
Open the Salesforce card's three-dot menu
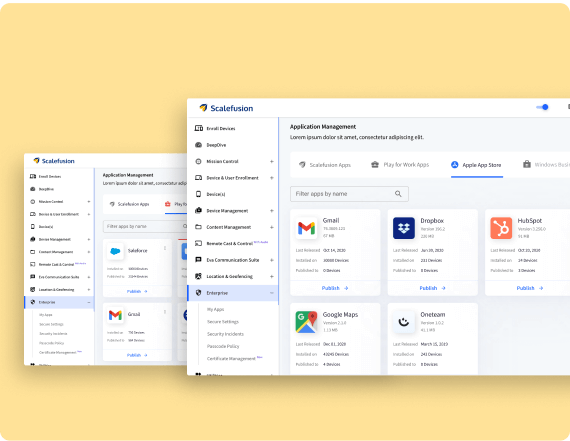(x=165, y=248)
